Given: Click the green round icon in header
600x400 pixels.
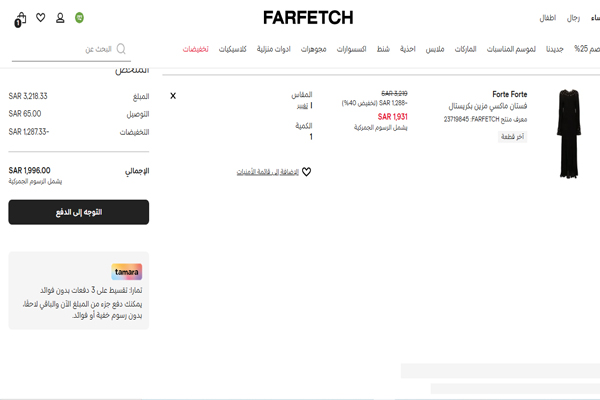Looking at the screenshot, I should 79,18.
